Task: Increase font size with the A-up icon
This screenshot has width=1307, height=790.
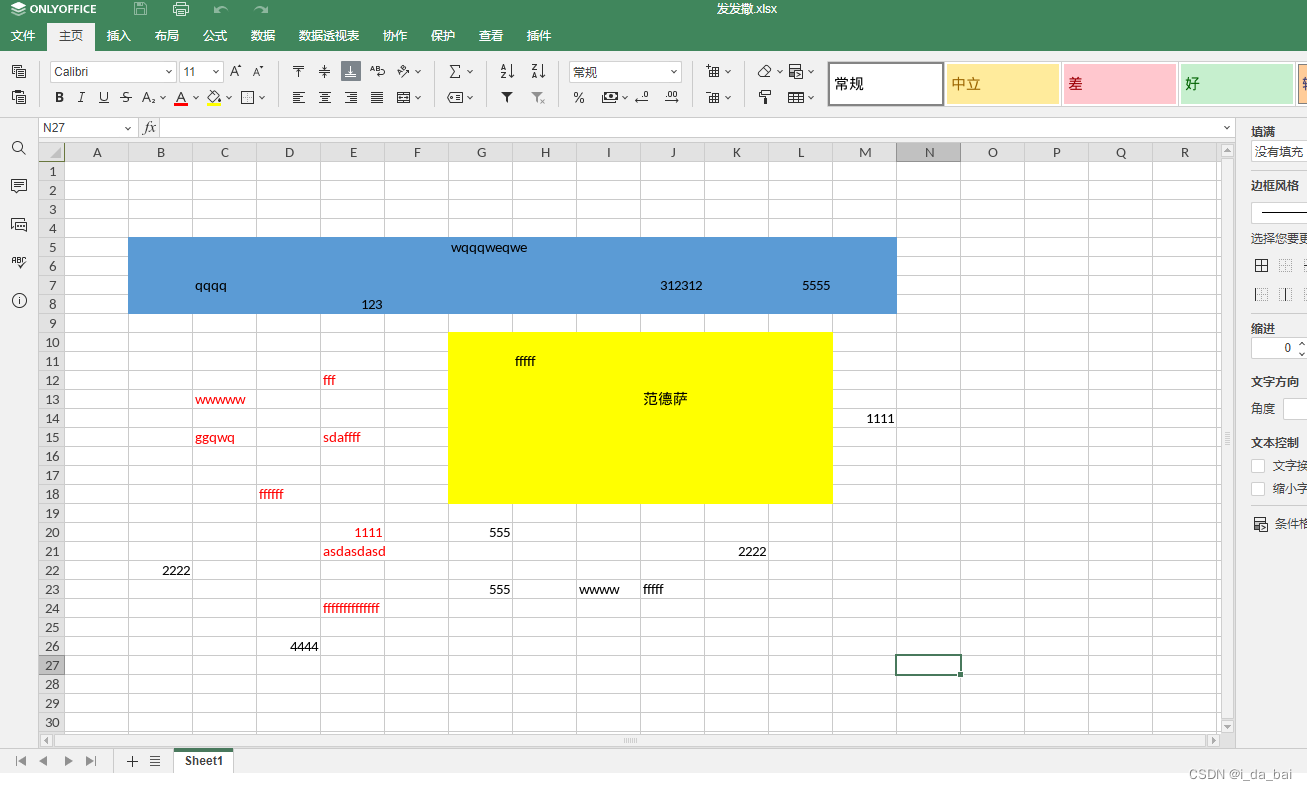Action: coord(236,72)
